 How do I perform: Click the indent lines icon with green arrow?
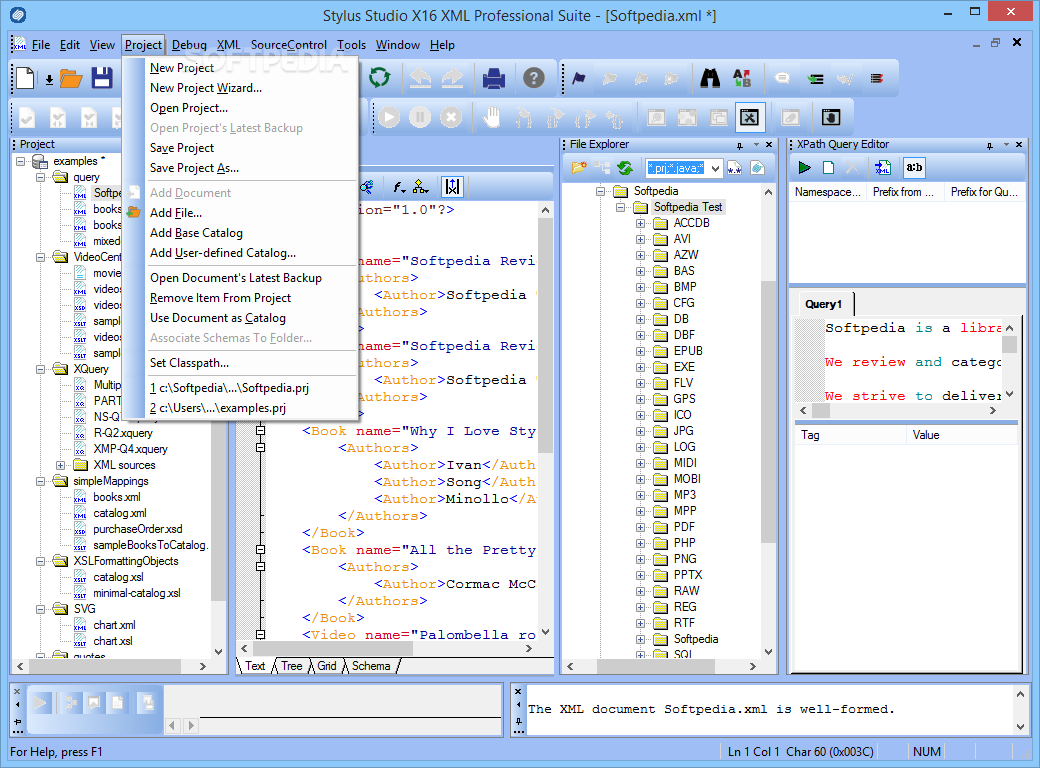click(815, 79)
